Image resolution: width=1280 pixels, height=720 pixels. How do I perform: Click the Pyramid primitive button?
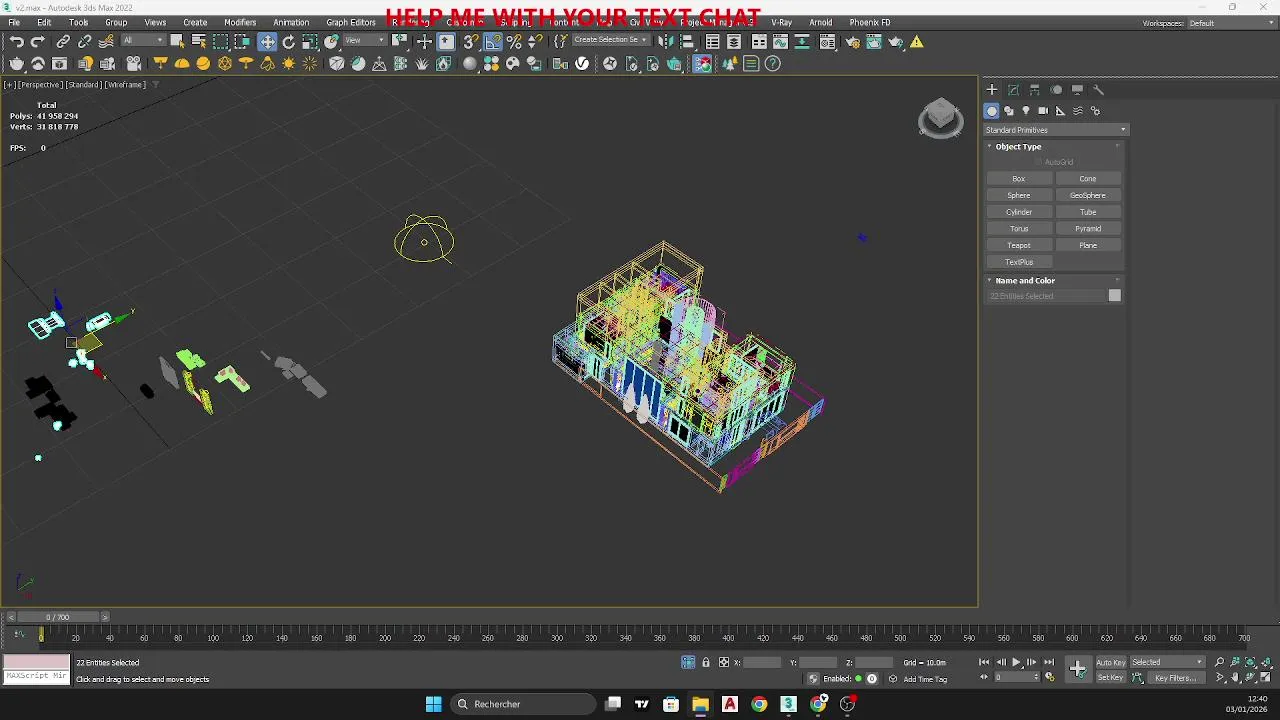click(1088, 229)
